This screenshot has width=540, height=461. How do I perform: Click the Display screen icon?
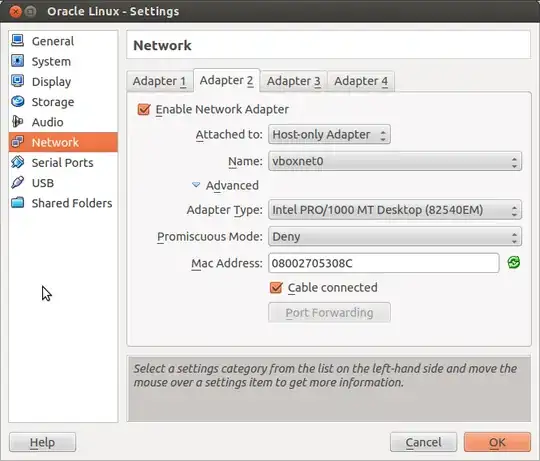click(x=18, y=81)
